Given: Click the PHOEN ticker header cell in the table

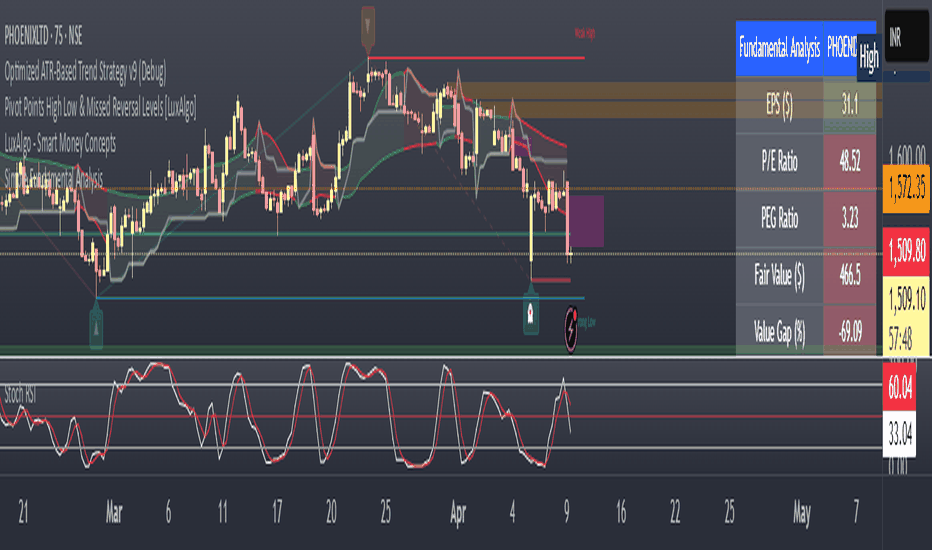Looking at the screenshot, I should pos(842,48).
